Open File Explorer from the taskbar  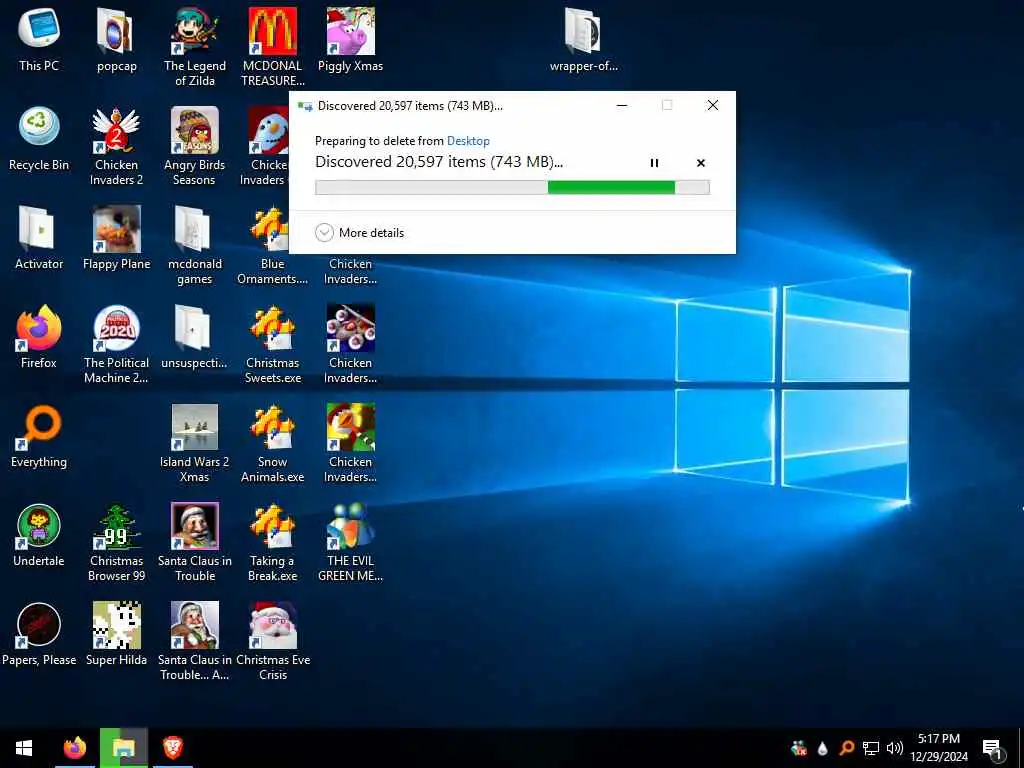click(123, 748)
